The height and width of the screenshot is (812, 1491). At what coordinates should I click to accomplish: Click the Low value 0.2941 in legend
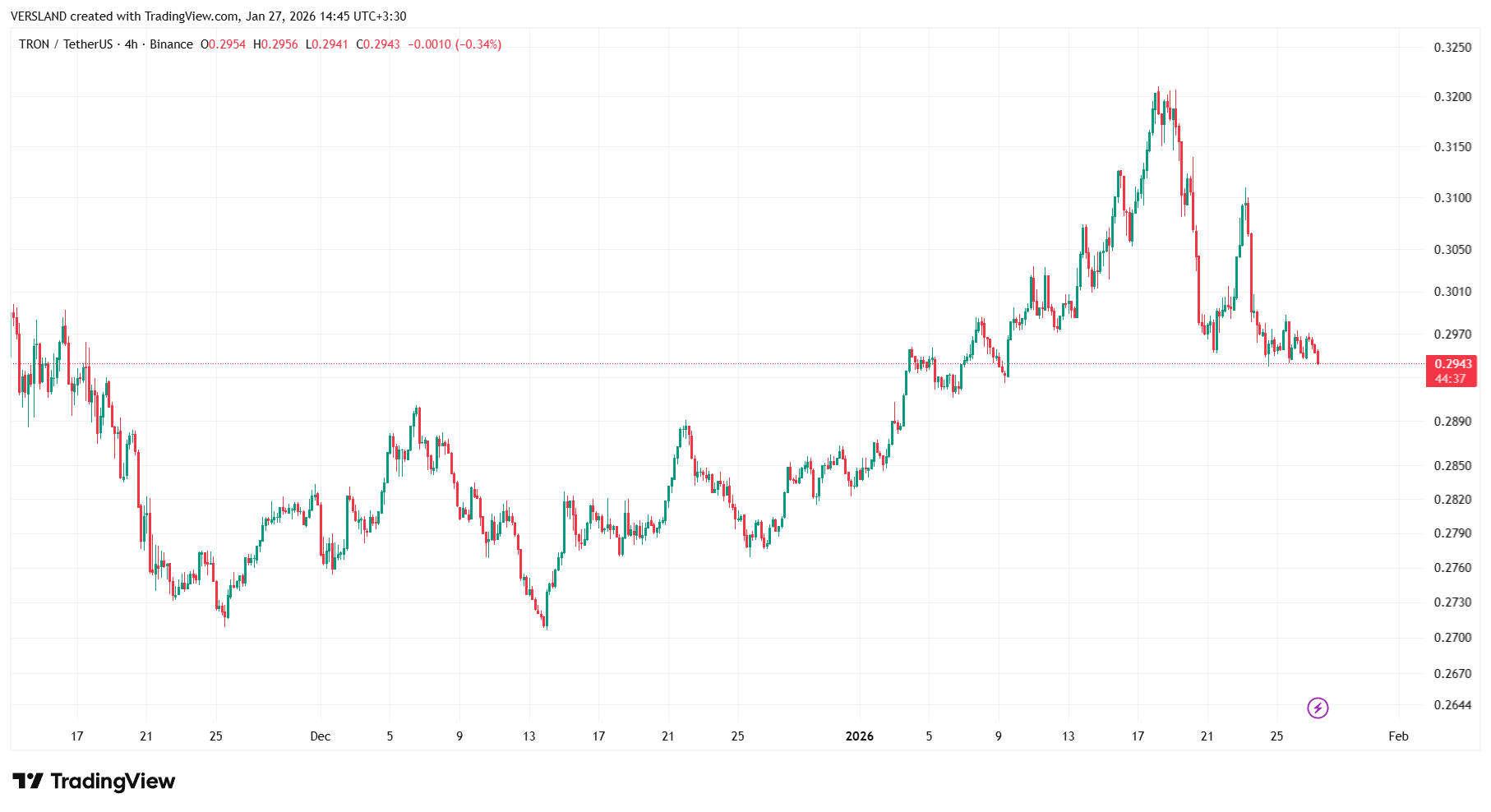click(x=330, y=44)
